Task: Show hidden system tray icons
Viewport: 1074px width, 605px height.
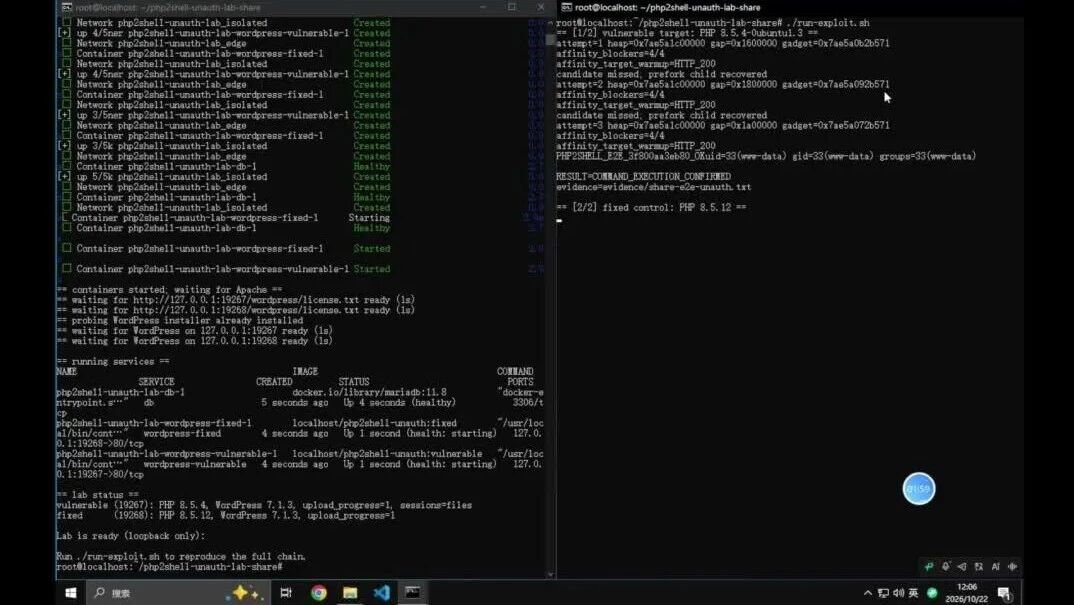Action: coord(868,593)
